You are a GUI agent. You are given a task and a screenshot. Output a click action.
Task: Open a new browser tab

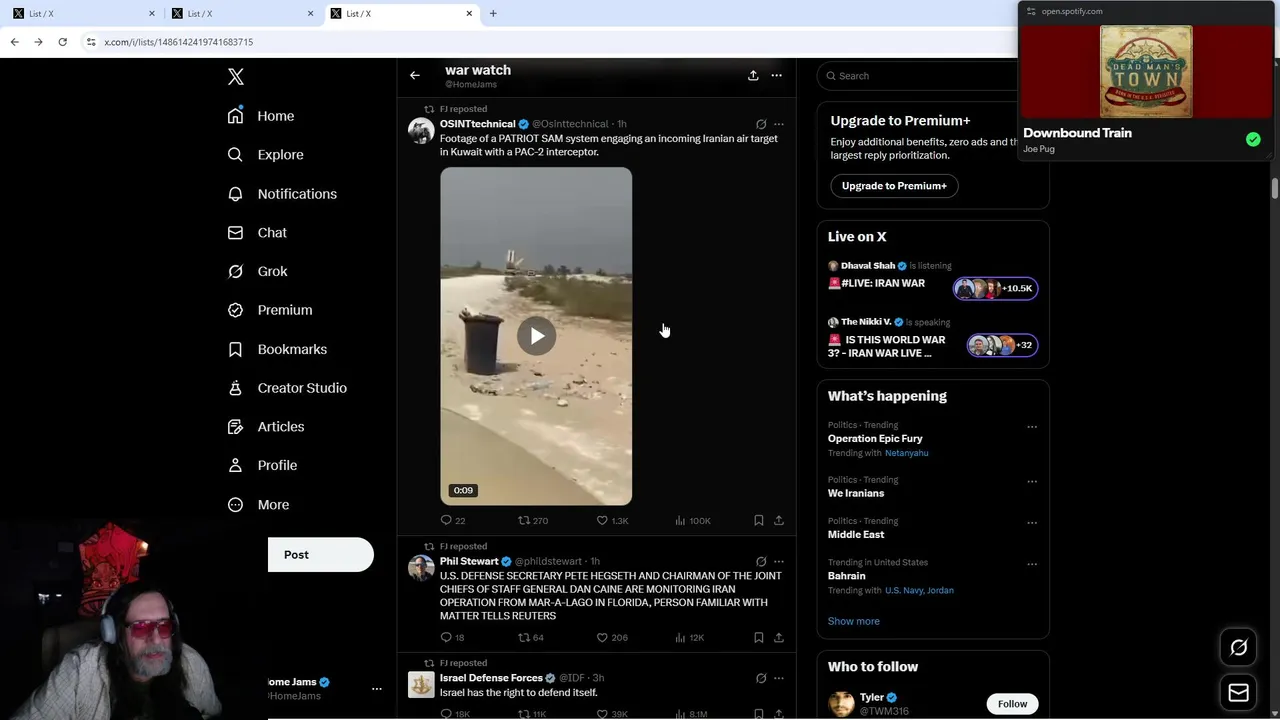click(x=493, y=14)
